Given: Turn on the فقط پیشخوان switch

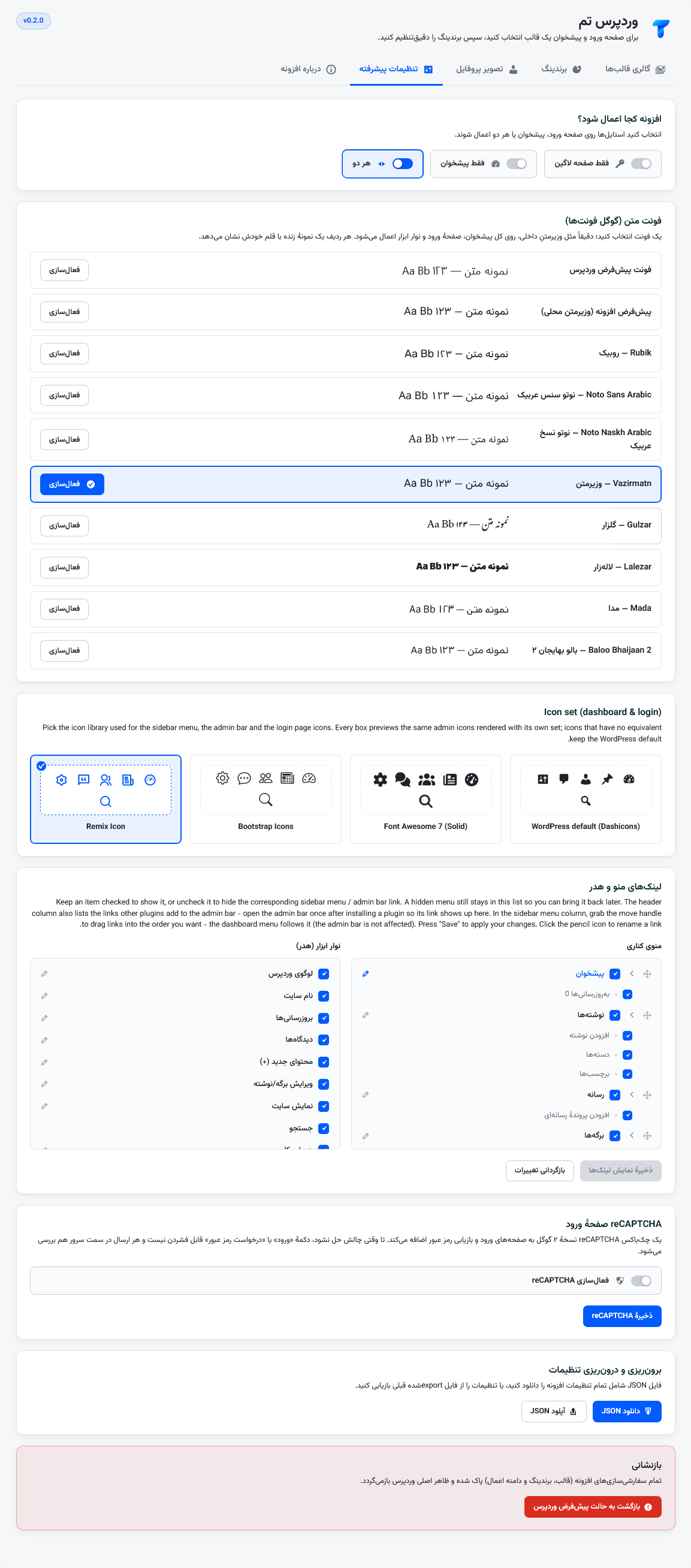Looking at the screenshot, I should 516,163.
